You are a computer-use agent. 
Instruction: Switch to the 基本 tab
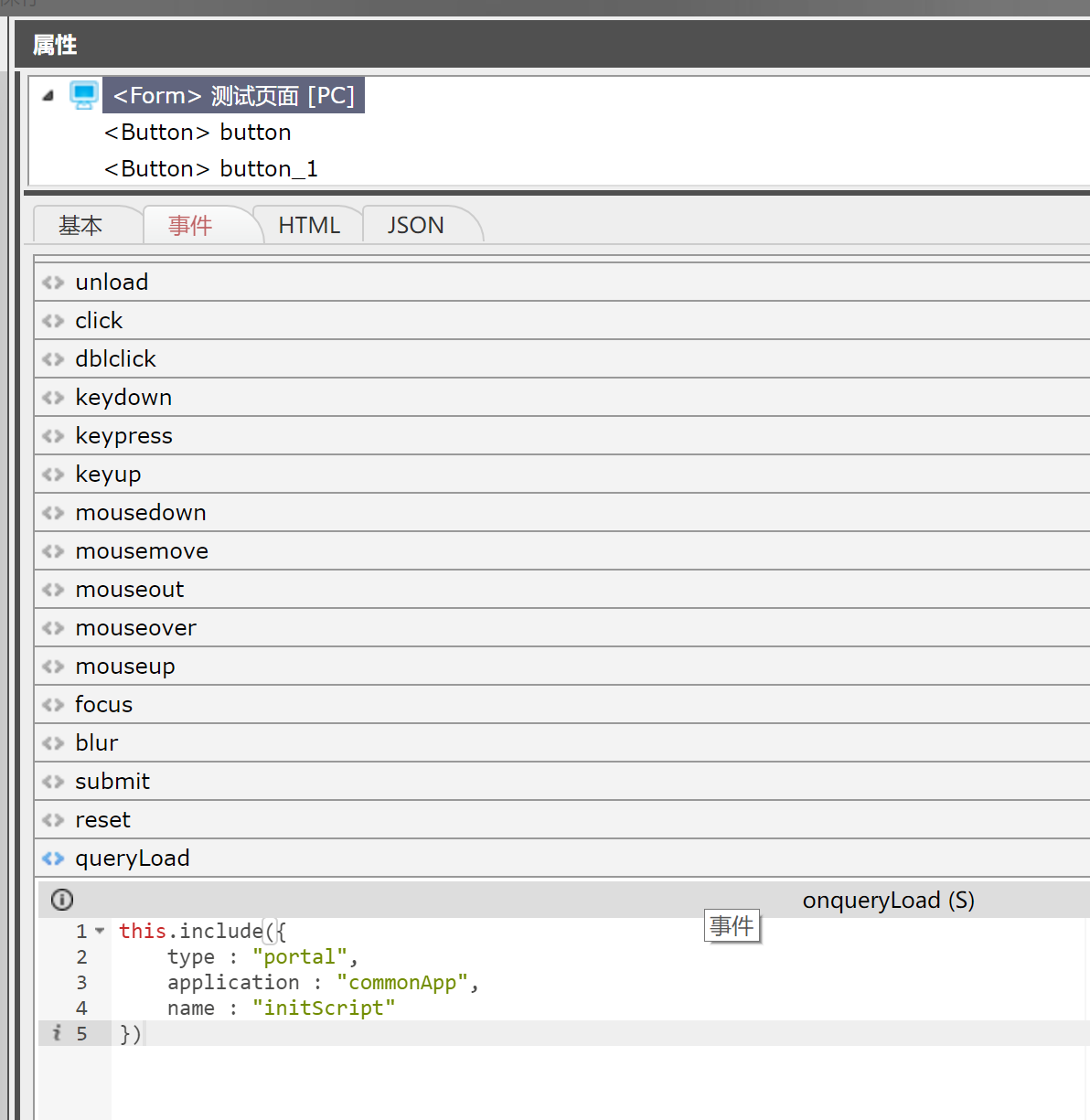point(80,226)
